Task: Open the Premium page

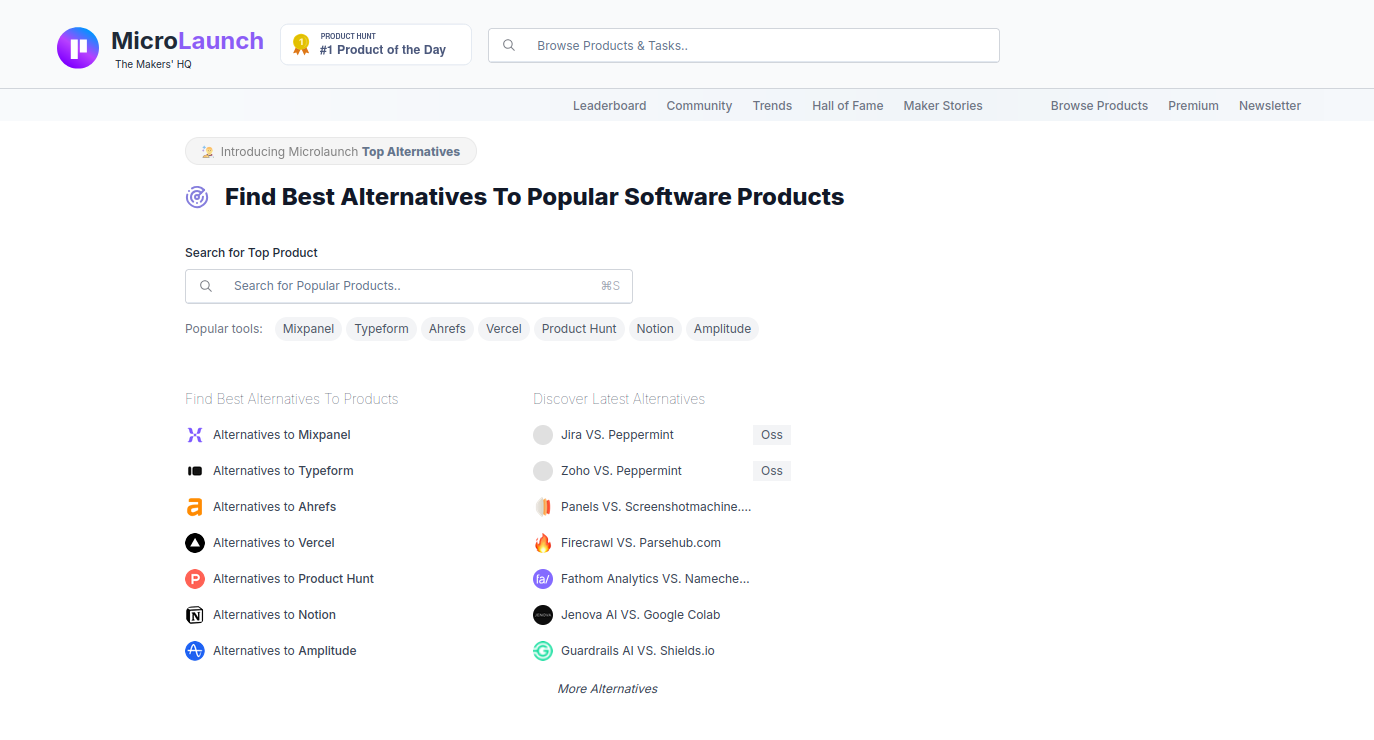Action: click(1193, 106)
